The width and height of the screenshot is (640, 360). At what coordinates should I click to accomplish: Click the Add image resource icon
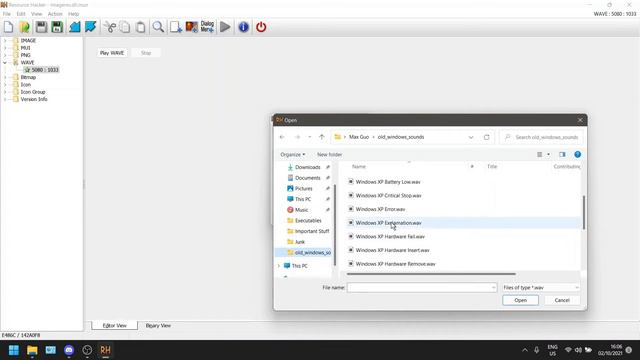[192, 27]
